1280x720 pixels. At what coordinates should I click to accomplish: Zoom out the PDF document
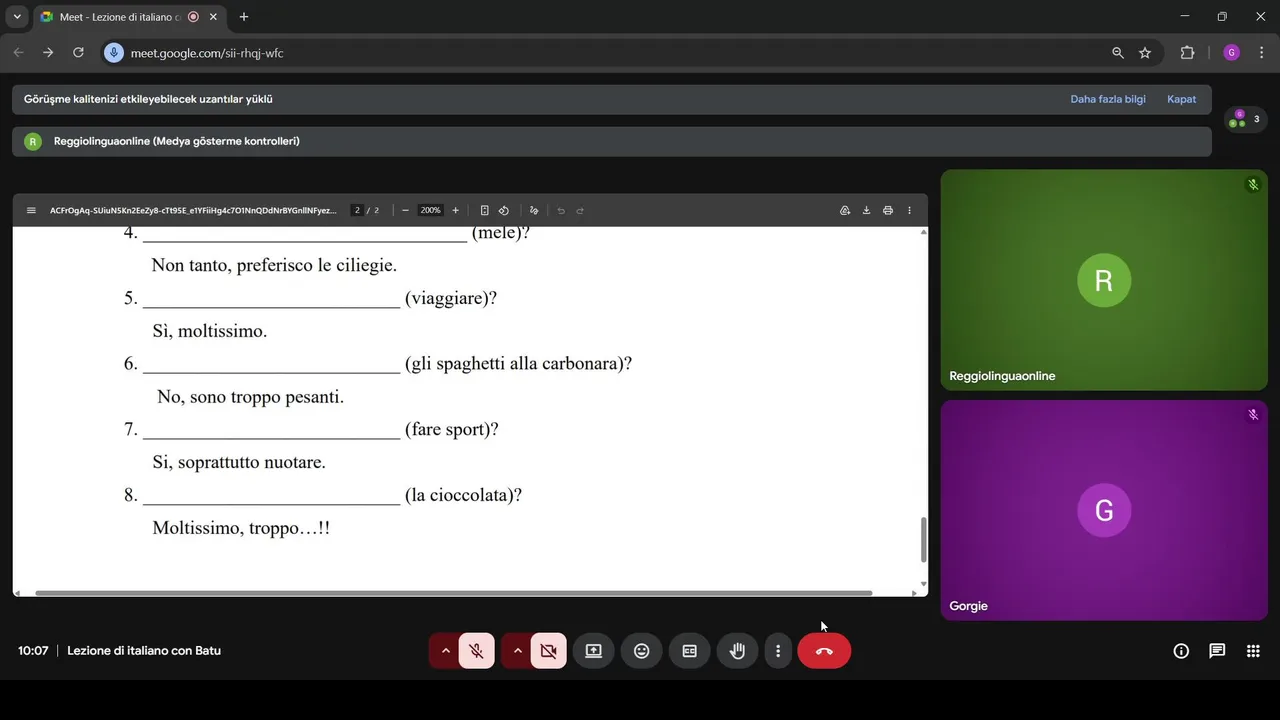pos(405,211)
